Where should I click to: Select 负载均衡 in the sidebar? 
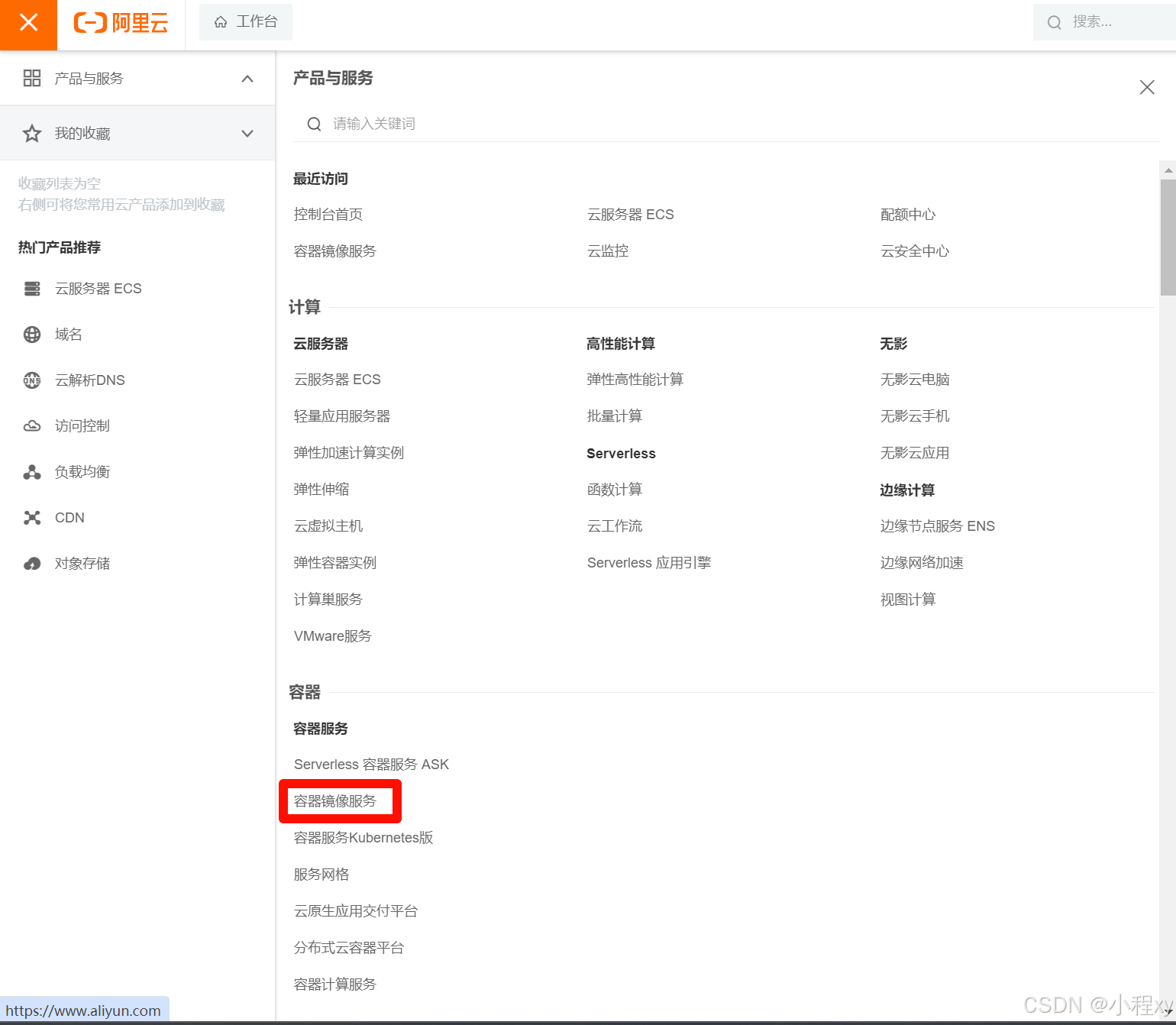point(82,472)
